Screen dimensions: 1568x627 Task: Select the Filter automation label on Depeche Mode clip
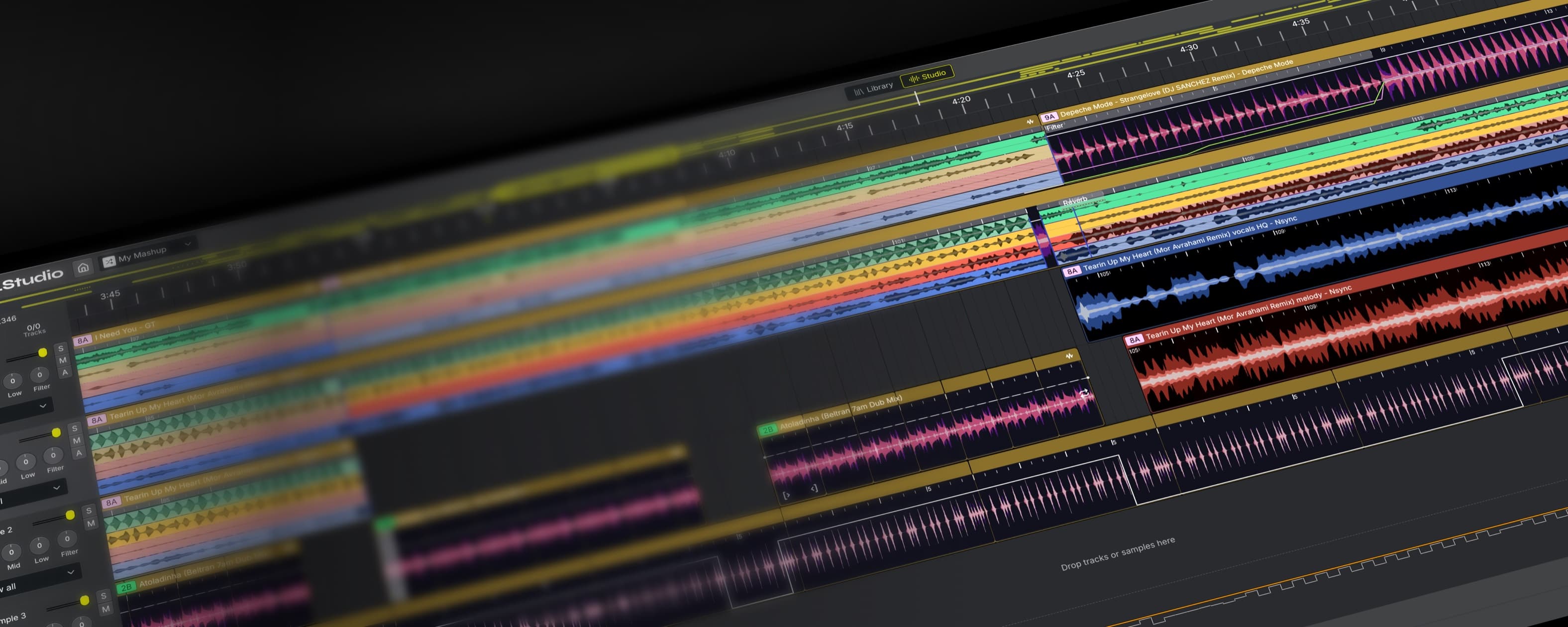pos(1055,126)
